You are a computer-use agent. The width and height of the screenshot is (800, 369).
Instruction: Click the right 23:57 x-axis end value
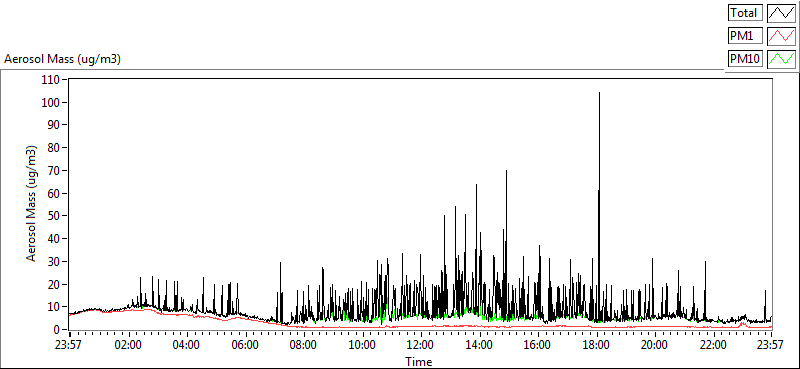[x=771, y=345]
